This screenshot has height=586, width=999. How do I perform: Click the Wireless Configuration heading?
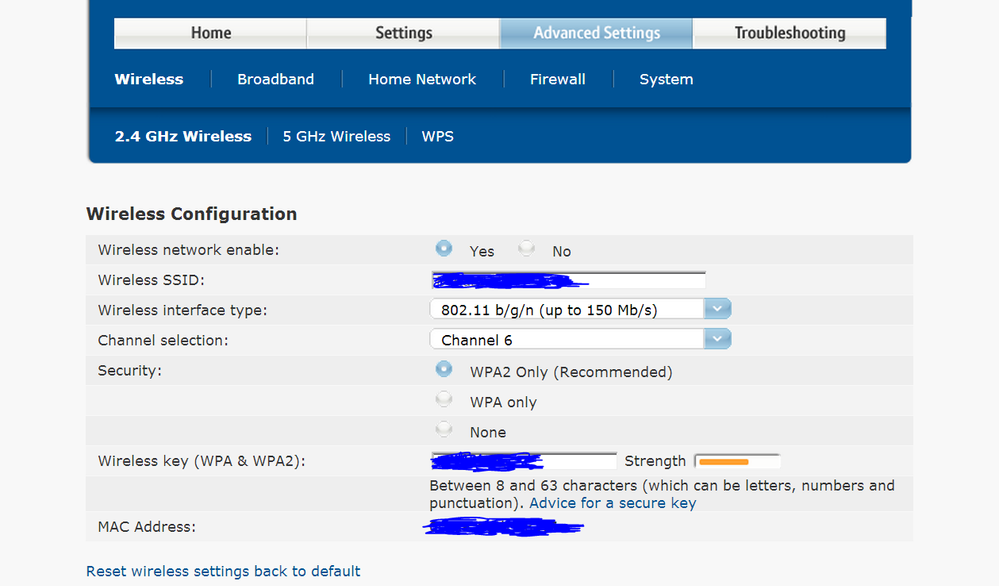coord(191,214)
